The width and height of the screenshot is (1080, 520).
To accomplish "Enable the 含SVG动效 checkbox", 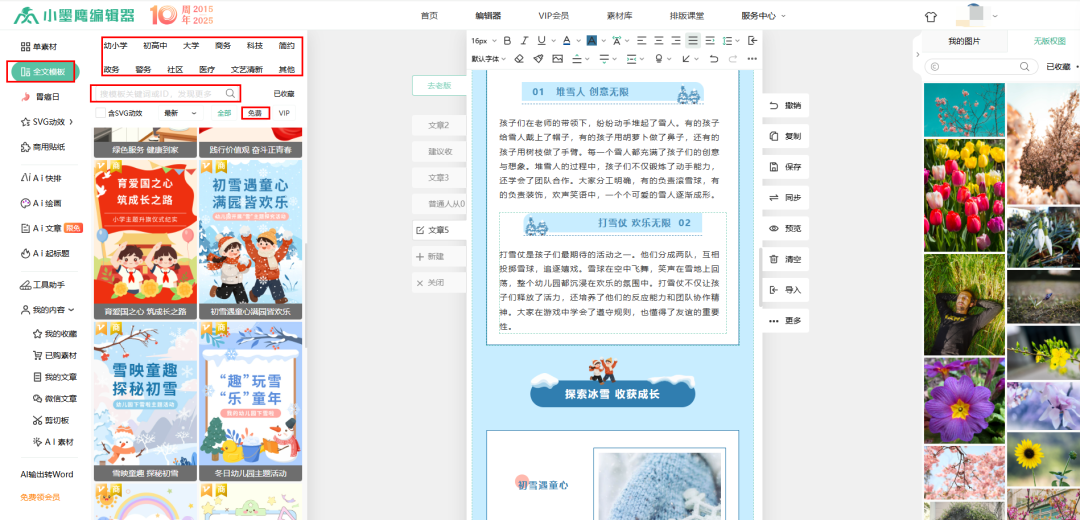I will pos(101,113).
